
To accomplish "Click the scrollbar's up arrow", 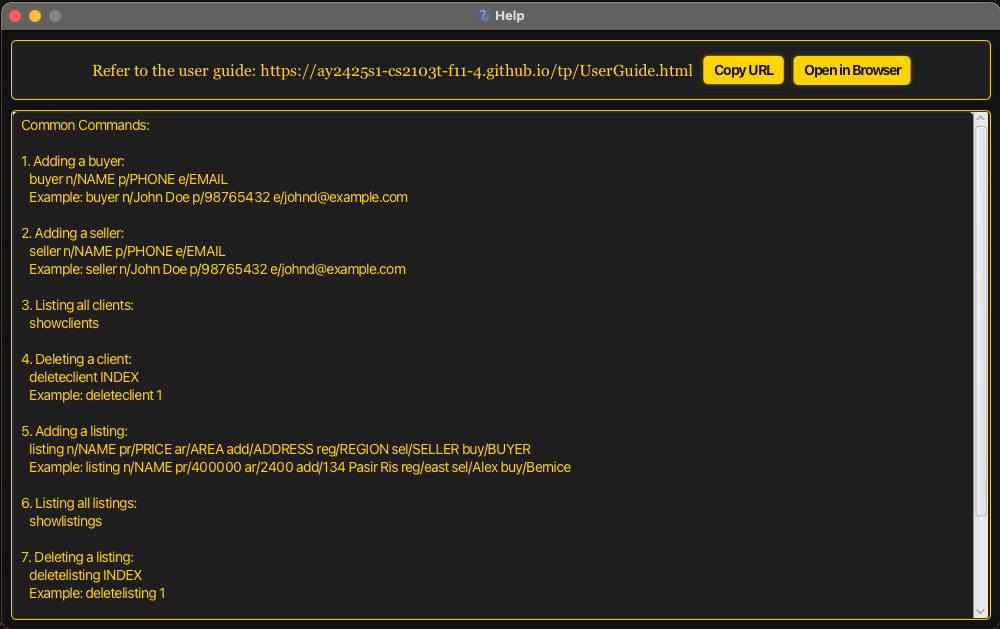I will click(x=980, y=120).
